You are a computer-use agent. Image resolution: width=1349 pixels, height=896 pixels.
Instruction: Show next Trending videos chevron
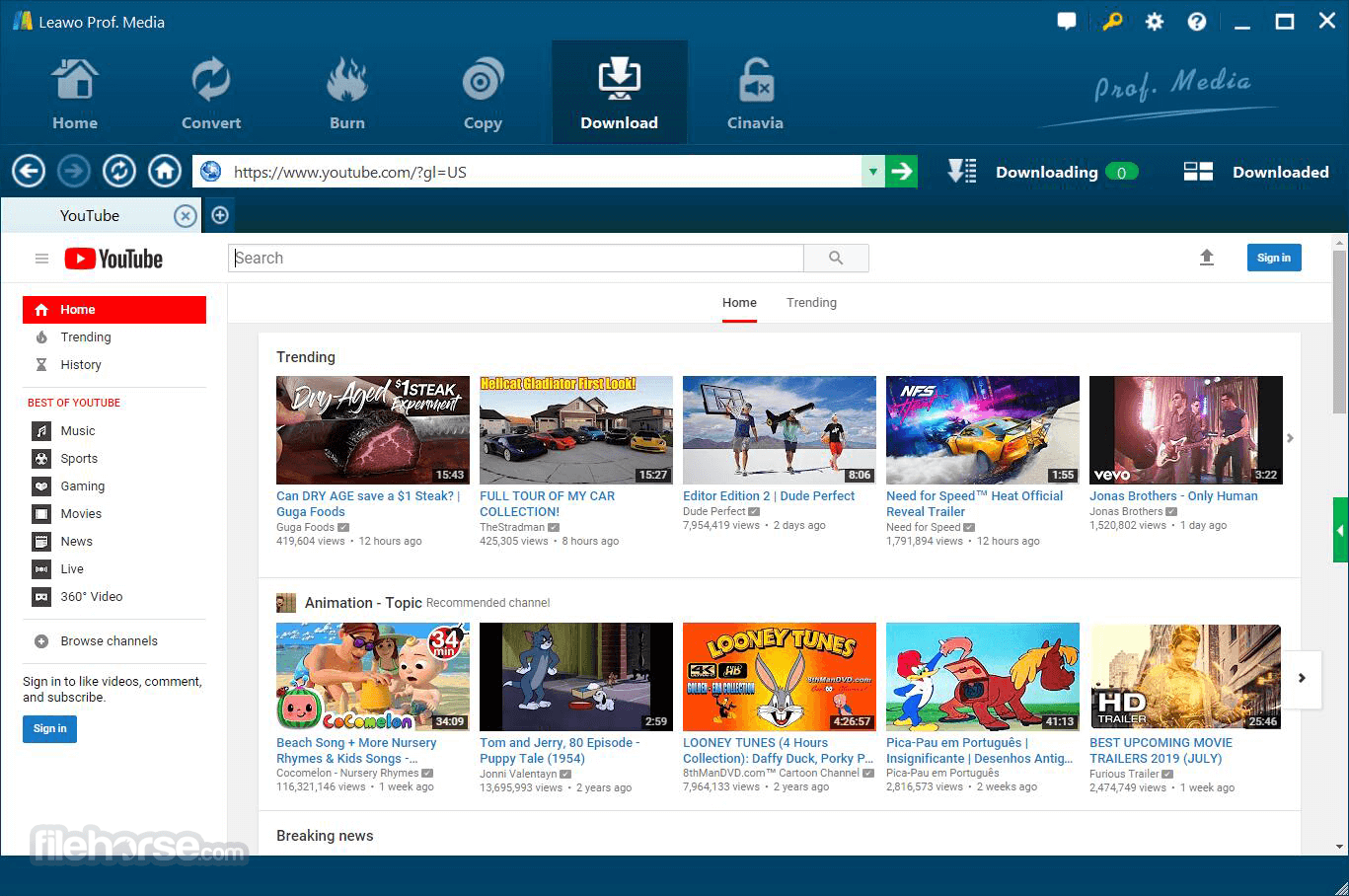[x=1290, y=438]
